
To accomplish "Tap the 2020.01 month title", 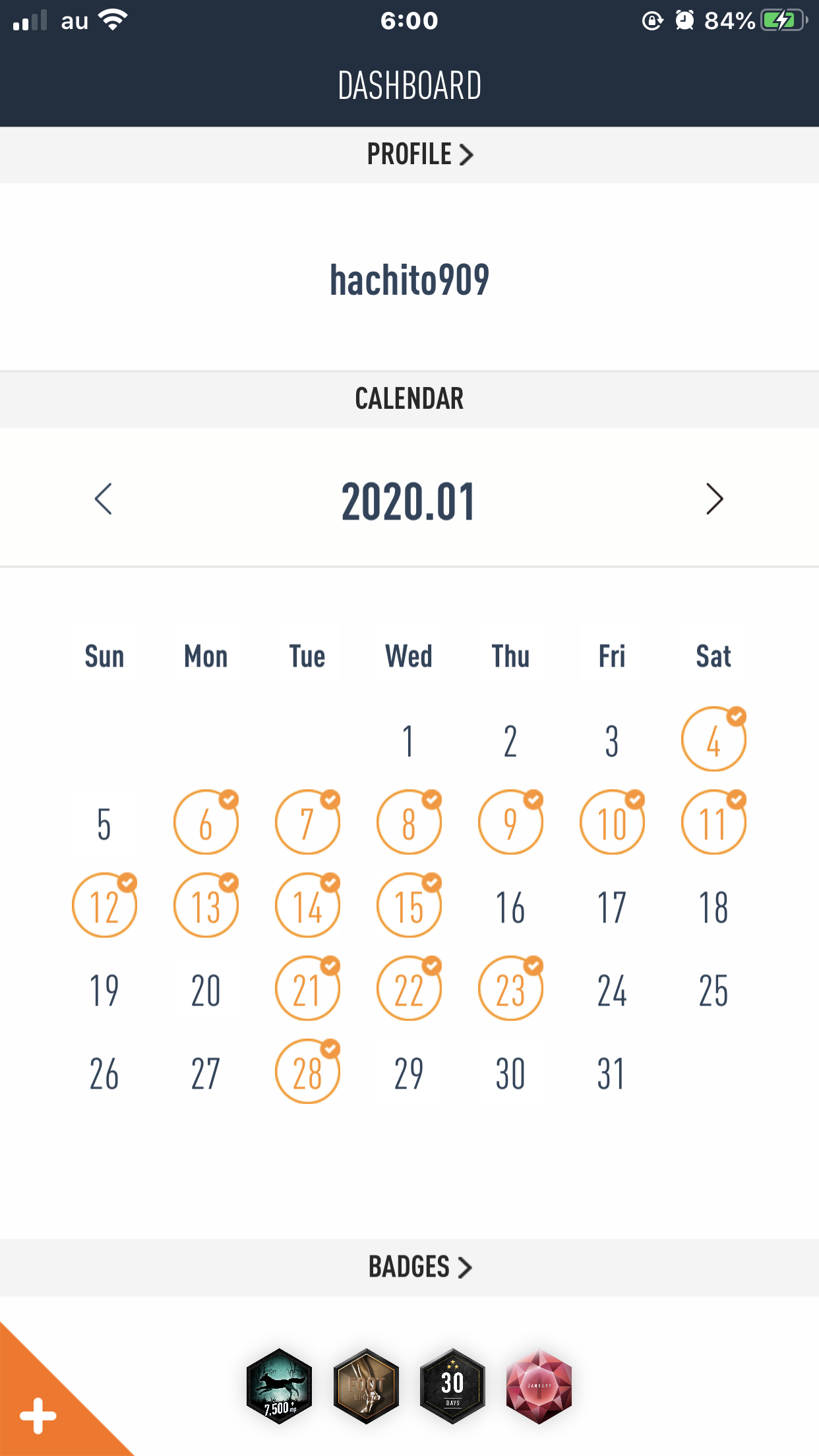I will coord(409,502).
